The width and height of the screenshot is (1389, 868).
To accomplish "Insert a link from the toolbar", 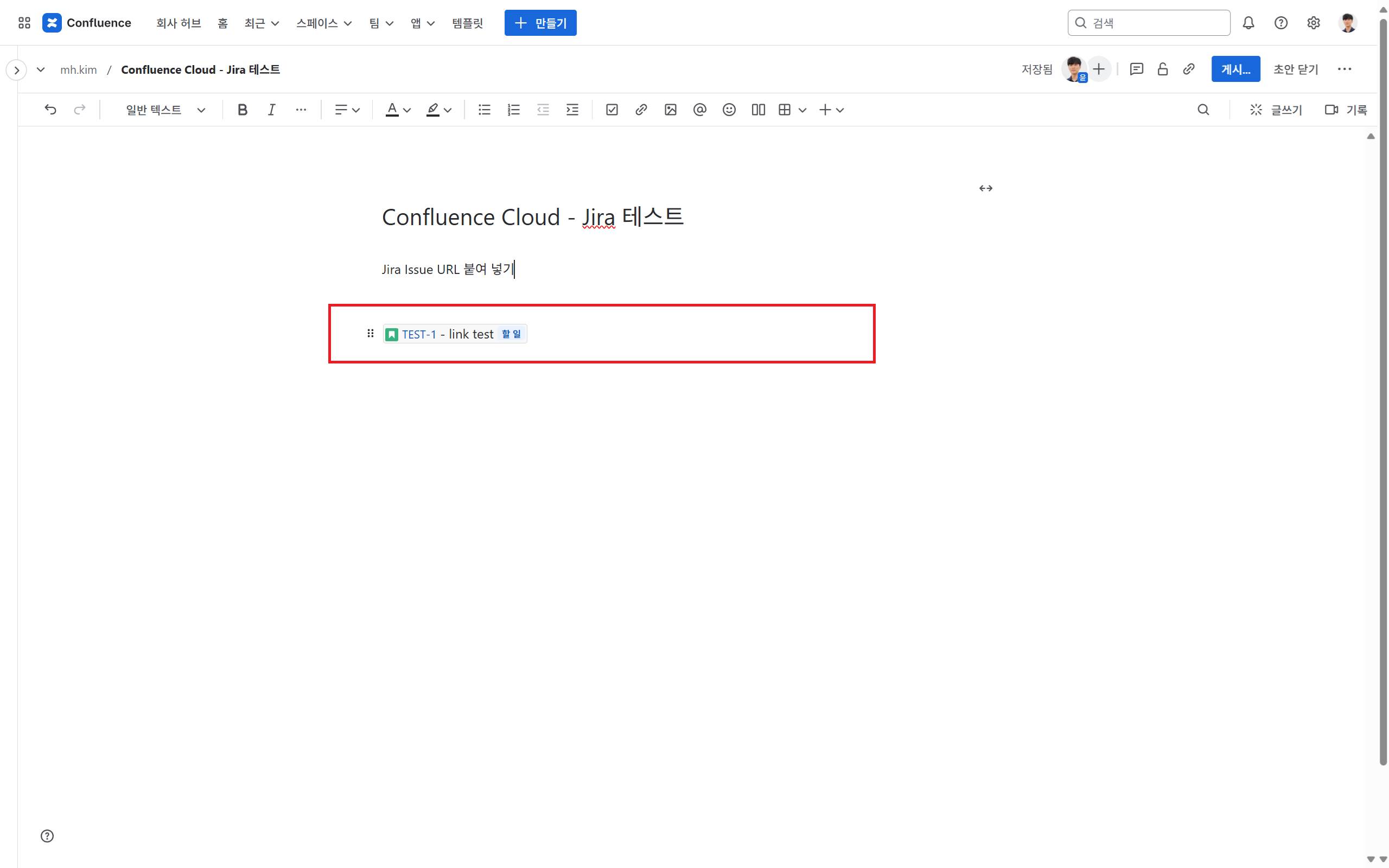I will [641, 110].
